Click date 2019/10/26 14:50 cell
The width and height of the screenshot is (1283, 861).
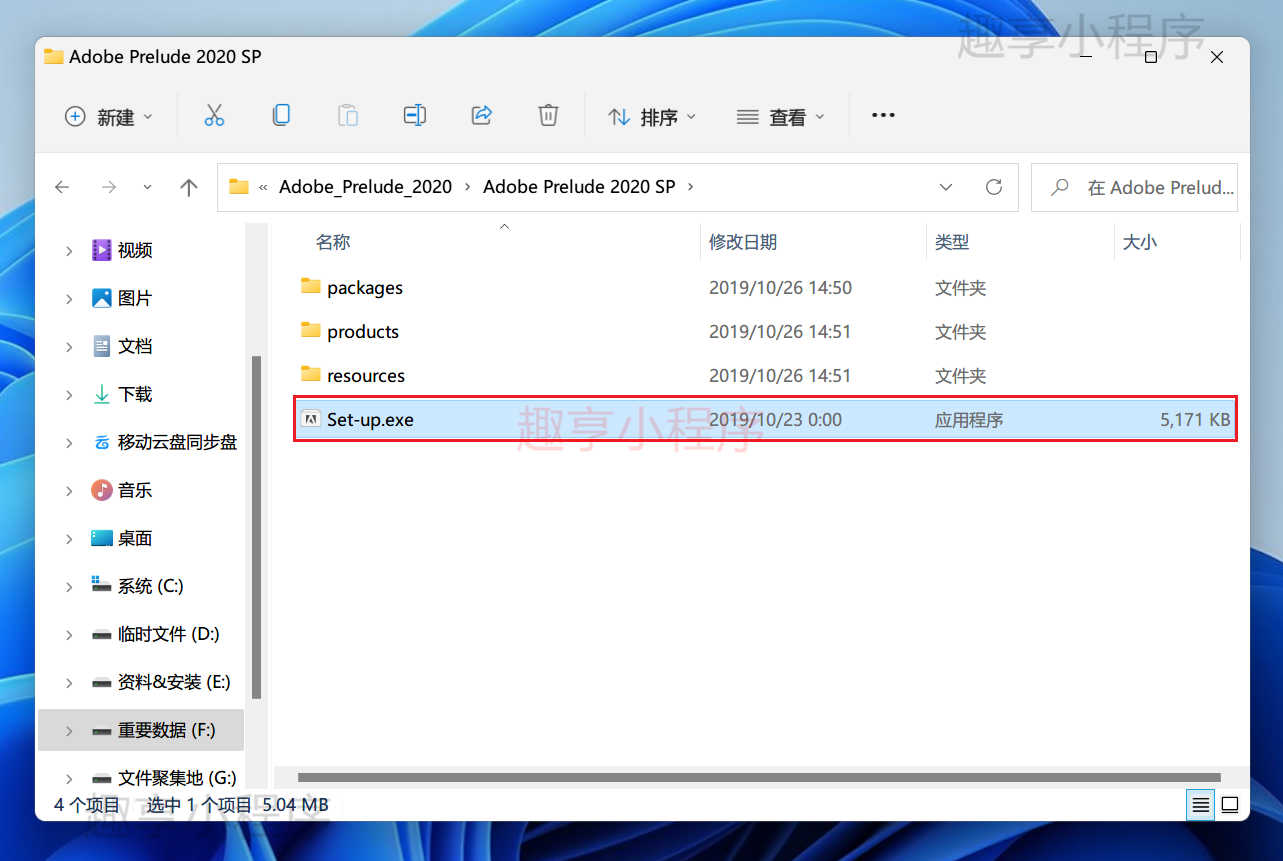coord(780,288)
